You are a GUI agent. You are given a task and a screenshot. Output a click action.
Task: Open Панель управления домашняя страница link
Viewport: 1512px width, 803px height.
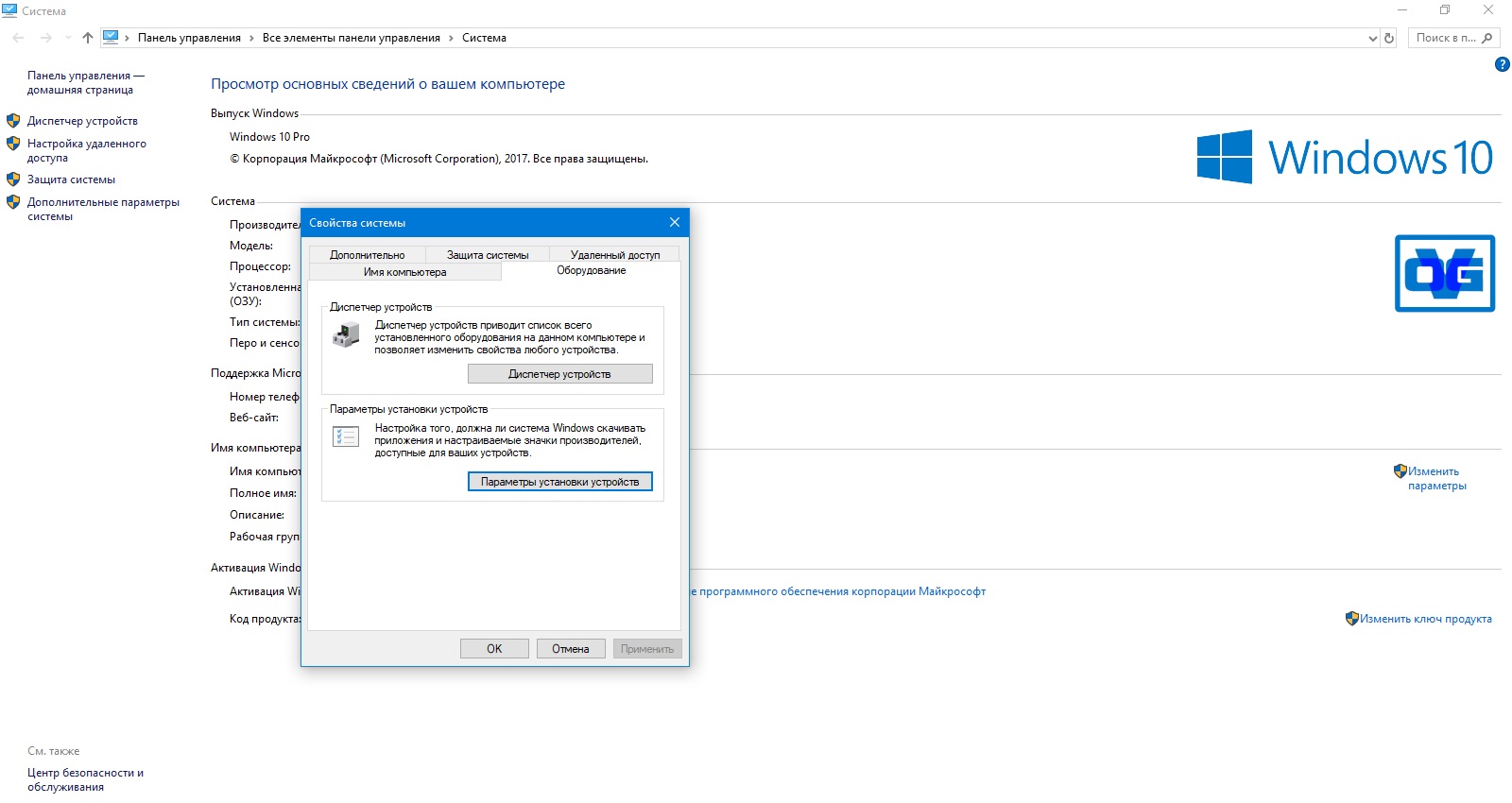(86, 82)
